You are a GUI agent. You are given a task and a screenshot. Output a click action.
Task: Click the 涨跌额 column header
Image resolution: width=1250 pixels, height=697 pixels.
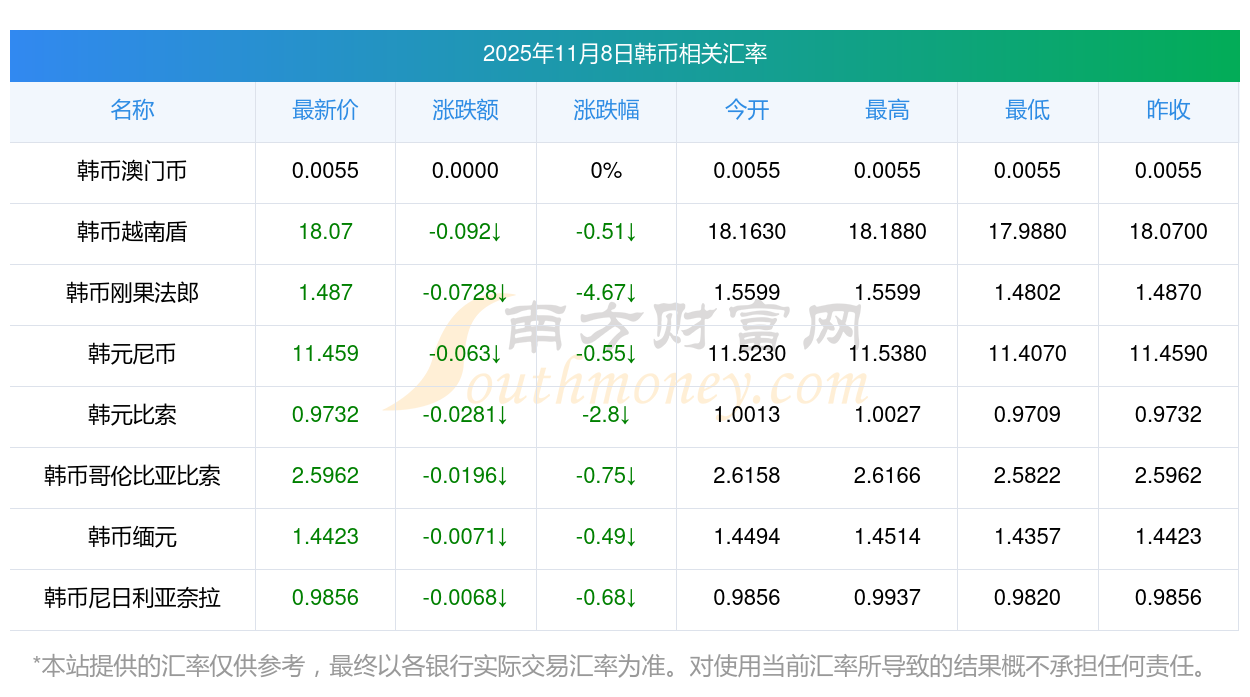coord(465,110)
